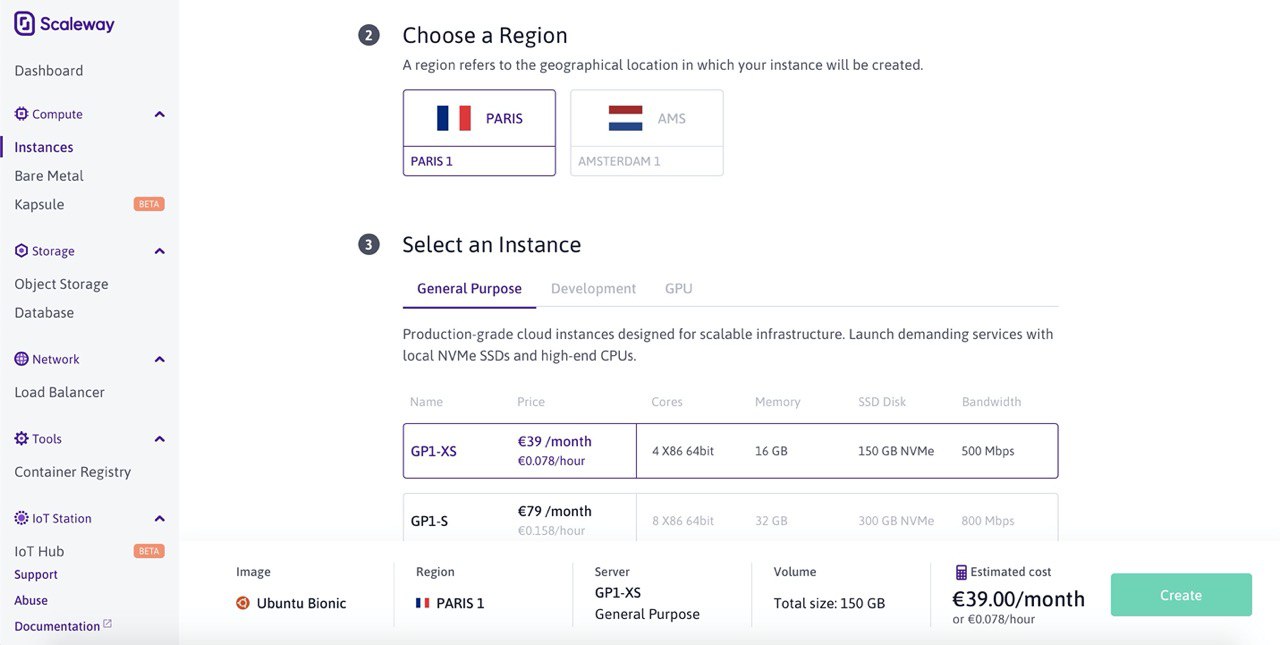The height and width of the screenshot is (645, 1280).
Task: Select the PARIS region card
Action: point(479,133)
